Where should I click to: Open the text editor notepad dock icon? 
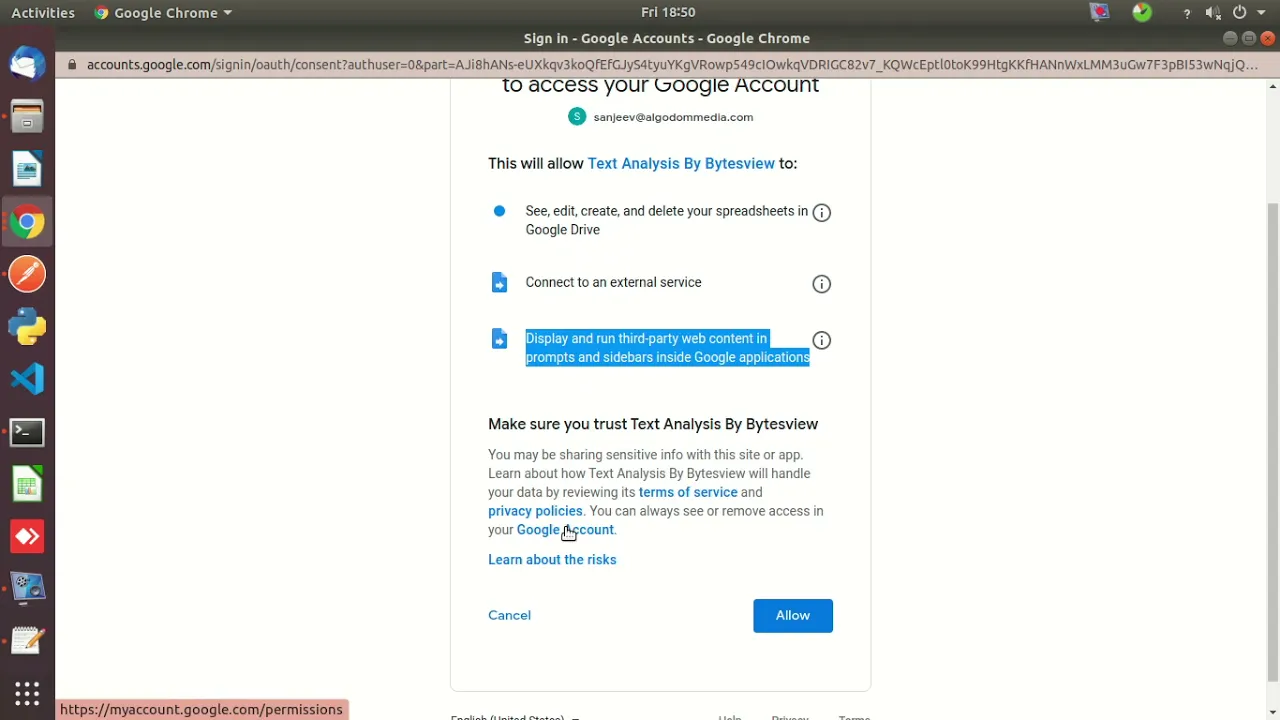coord(27,640)
